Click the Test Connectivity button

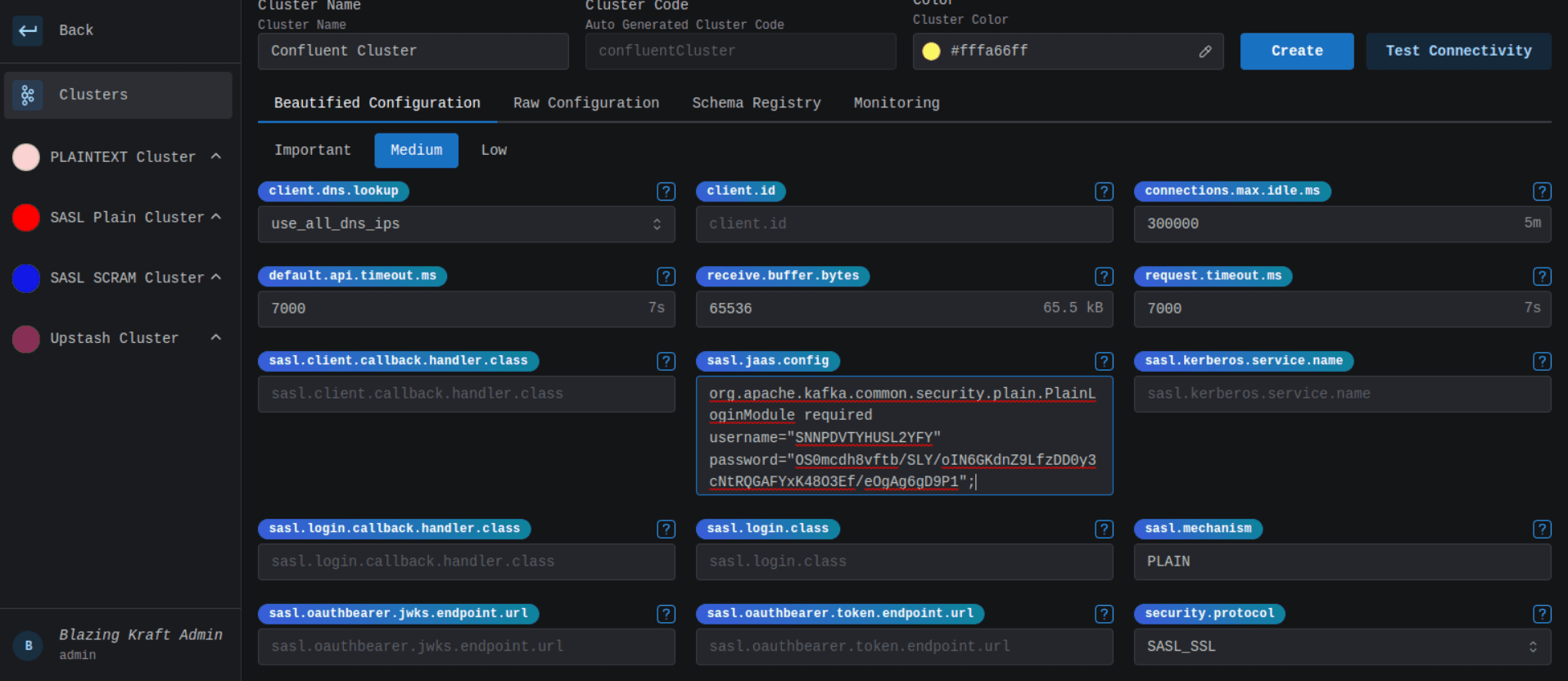(1458, 51)
